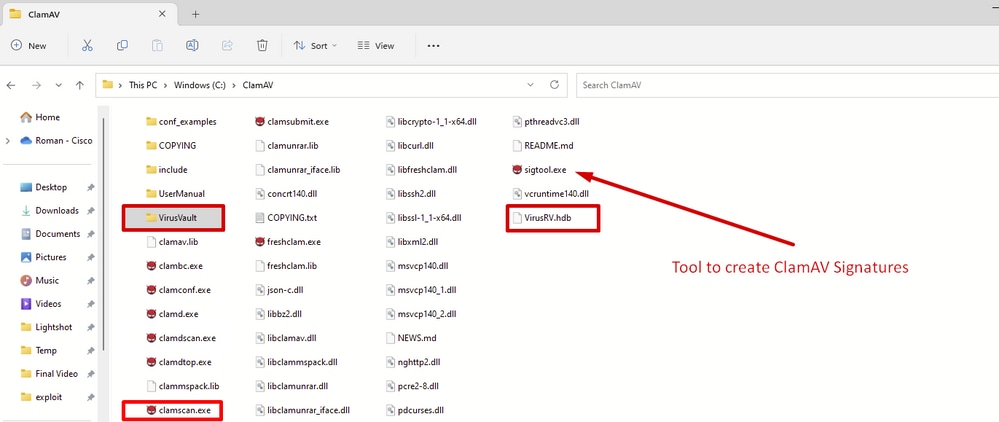Select clamdscan.exe file
Viewport: 999px width, 422px height.
click(181, 338)
